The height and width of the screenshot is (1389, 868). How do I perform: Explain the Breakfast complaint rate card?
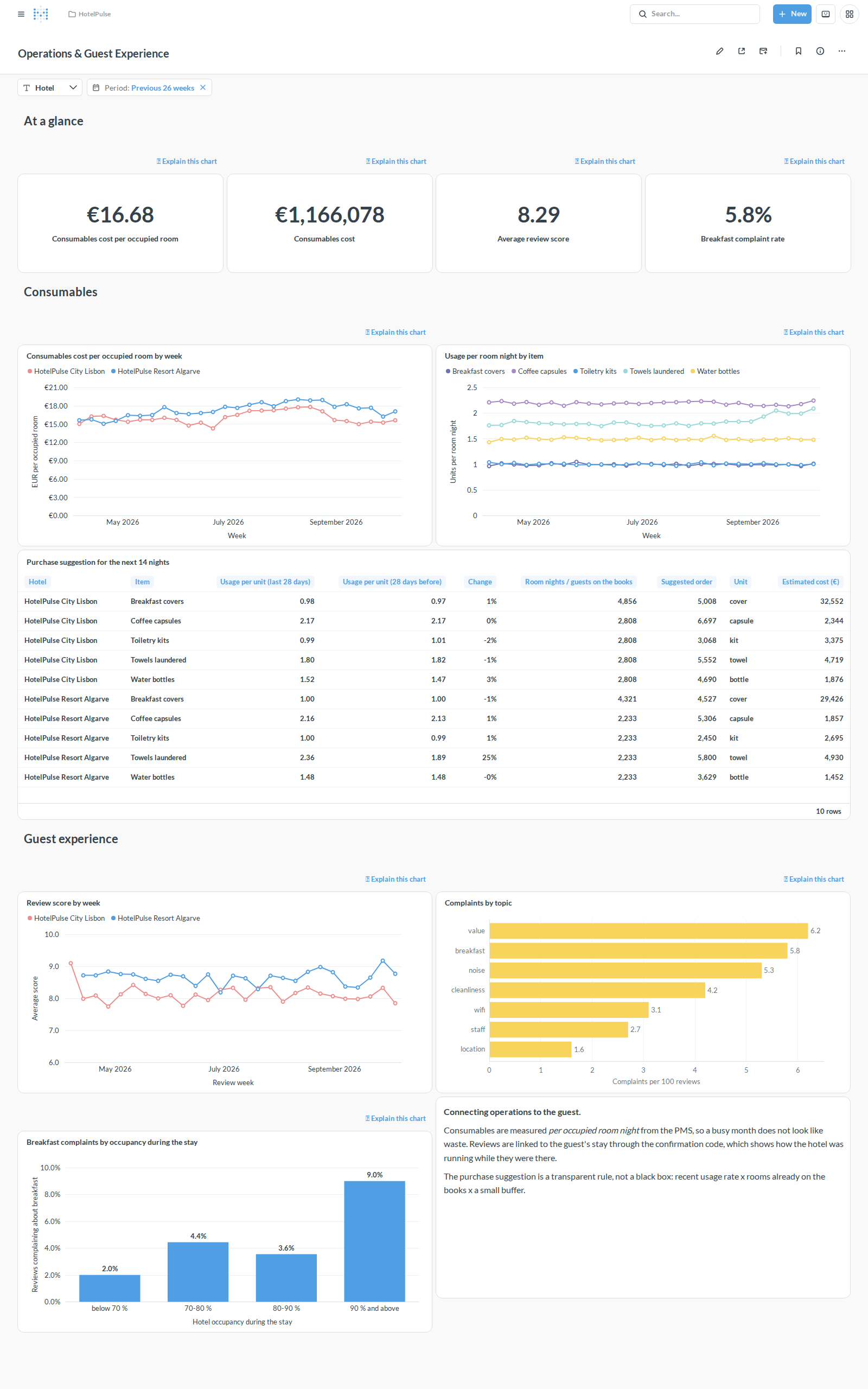pos(814,161)
